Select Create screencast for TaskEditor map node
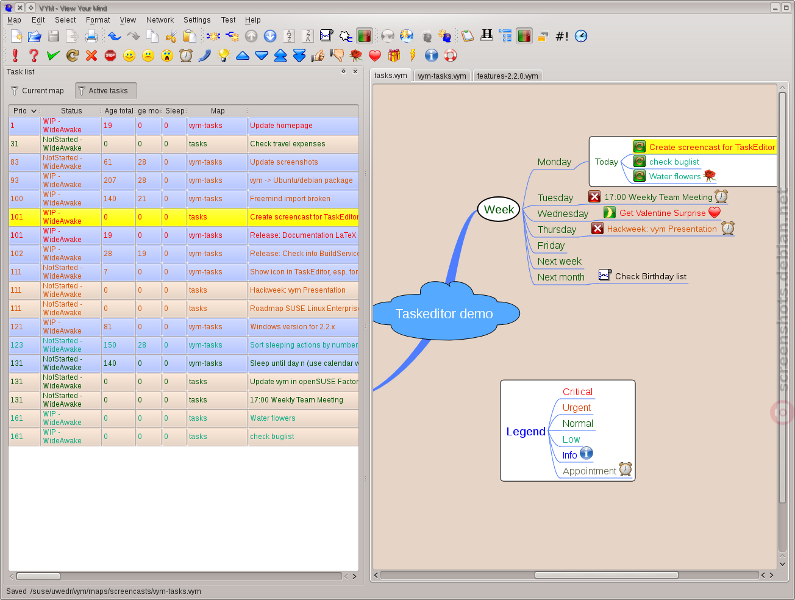The image size is (795, 600). 712,147
